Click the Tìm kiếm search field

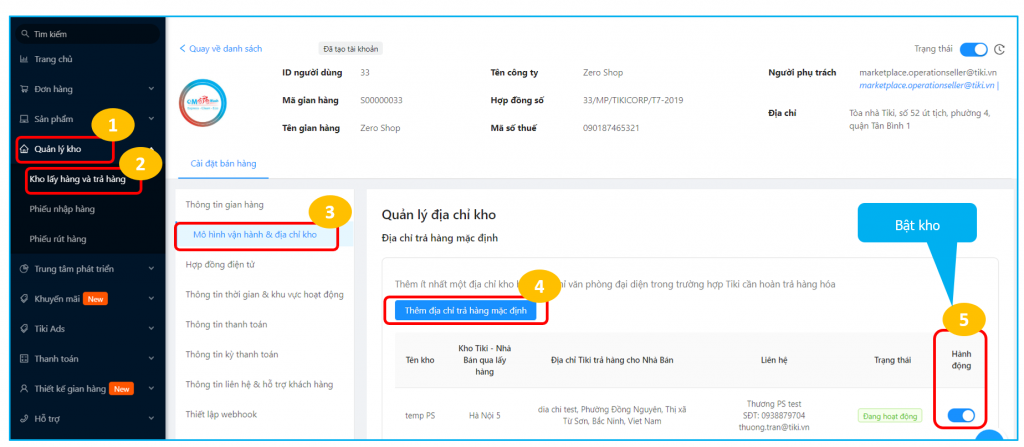[88, 34]
